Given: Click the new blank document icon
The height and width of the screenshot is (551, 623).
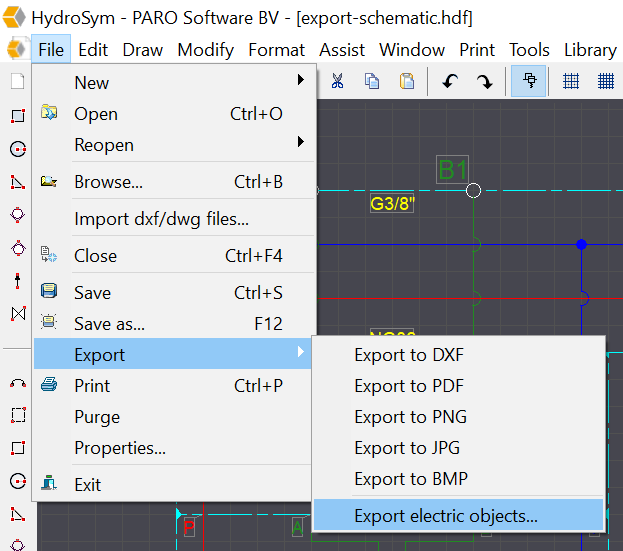Looking at the screenshot, I should pos(17,81).
